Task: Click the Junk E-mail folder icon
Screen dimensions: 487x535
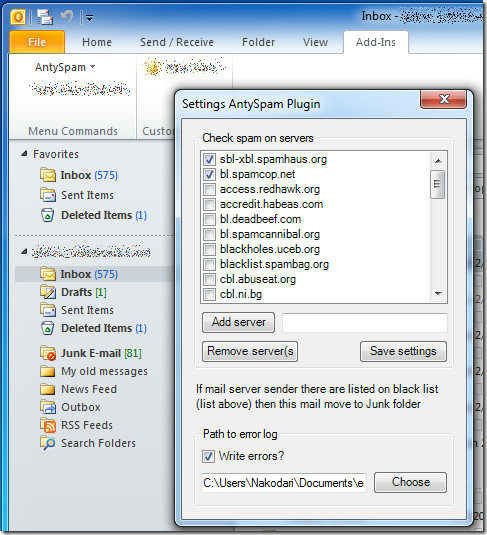Action: click(48, 353)
